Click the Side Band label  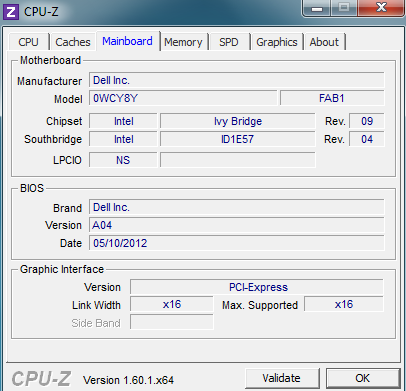(x=96, y=323)
